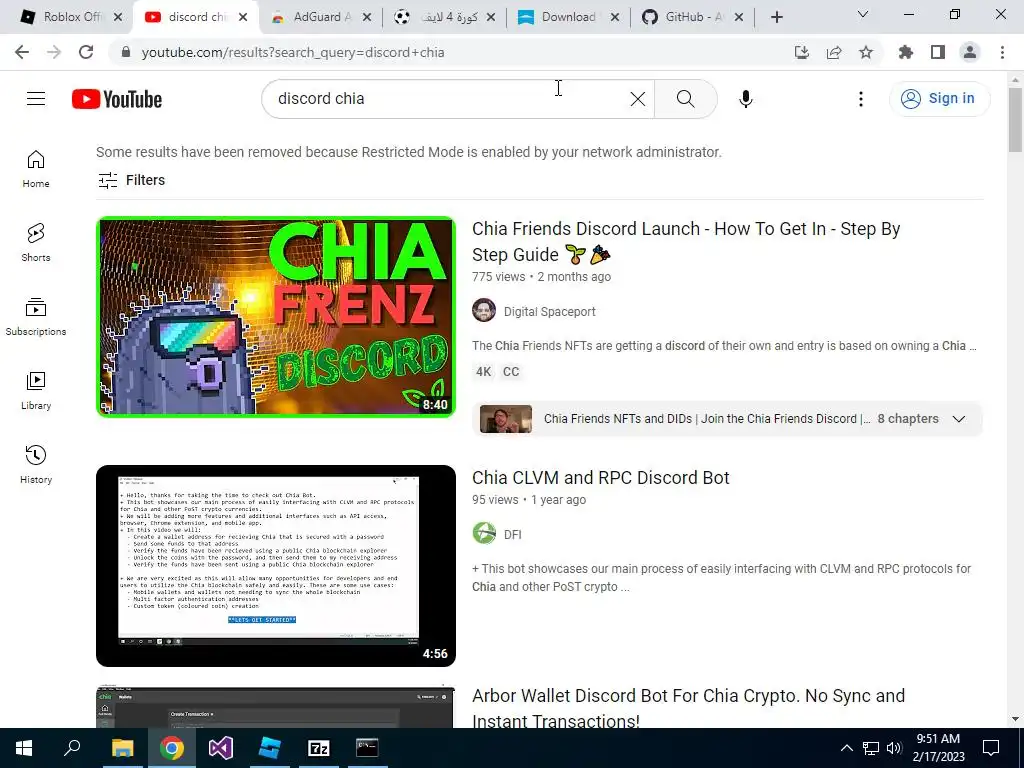Screen dimensions: 1024x768
Task: Open 7-Zip from taskbar
Action: point(319,748)
